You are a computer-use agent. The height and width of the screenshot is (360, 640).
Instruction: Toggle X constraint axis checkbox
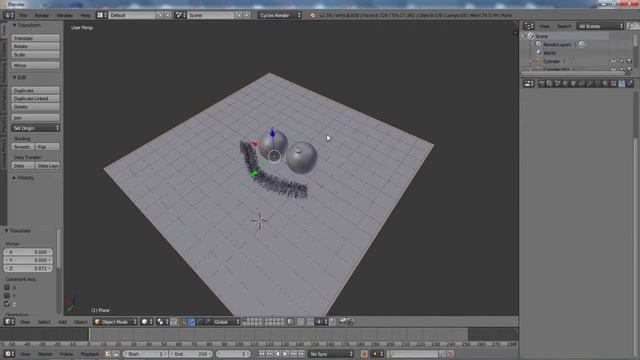point(7,287)
